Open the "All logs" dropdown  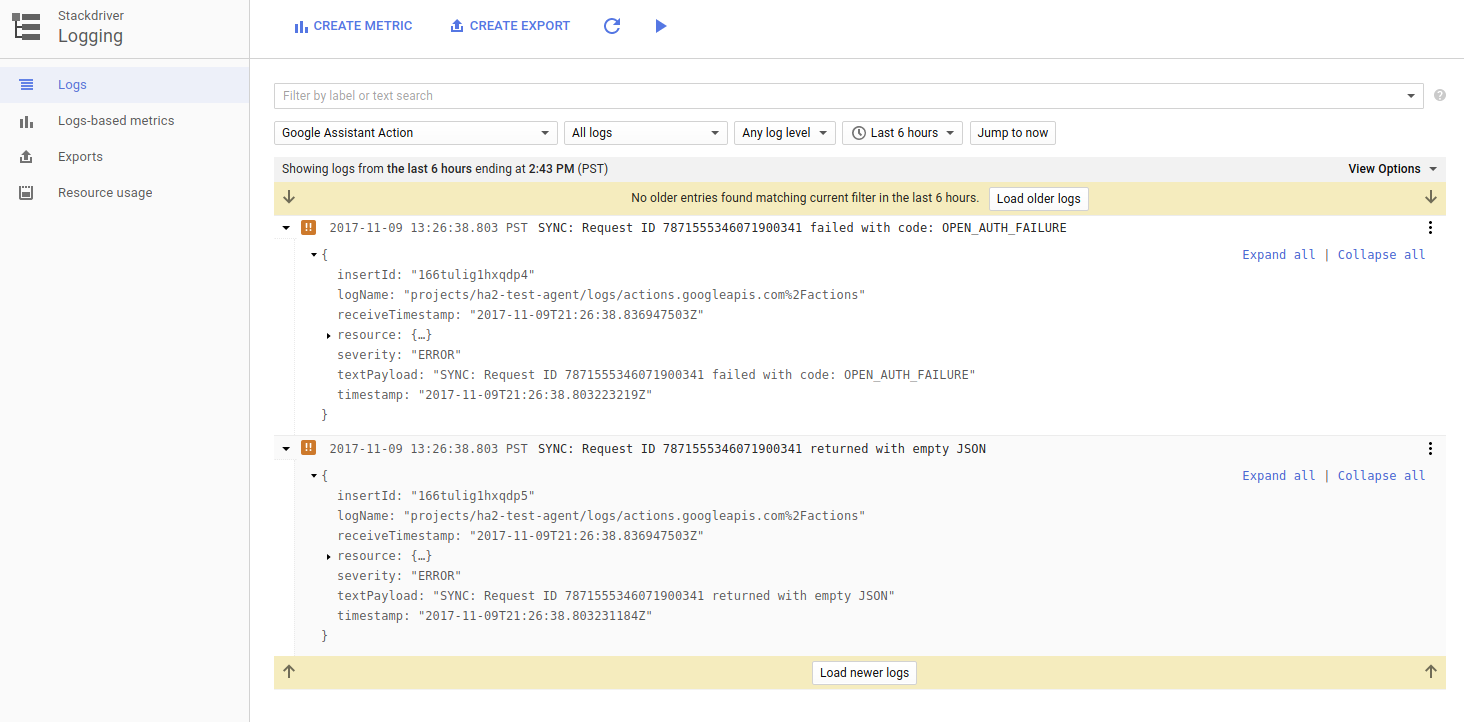645,132
